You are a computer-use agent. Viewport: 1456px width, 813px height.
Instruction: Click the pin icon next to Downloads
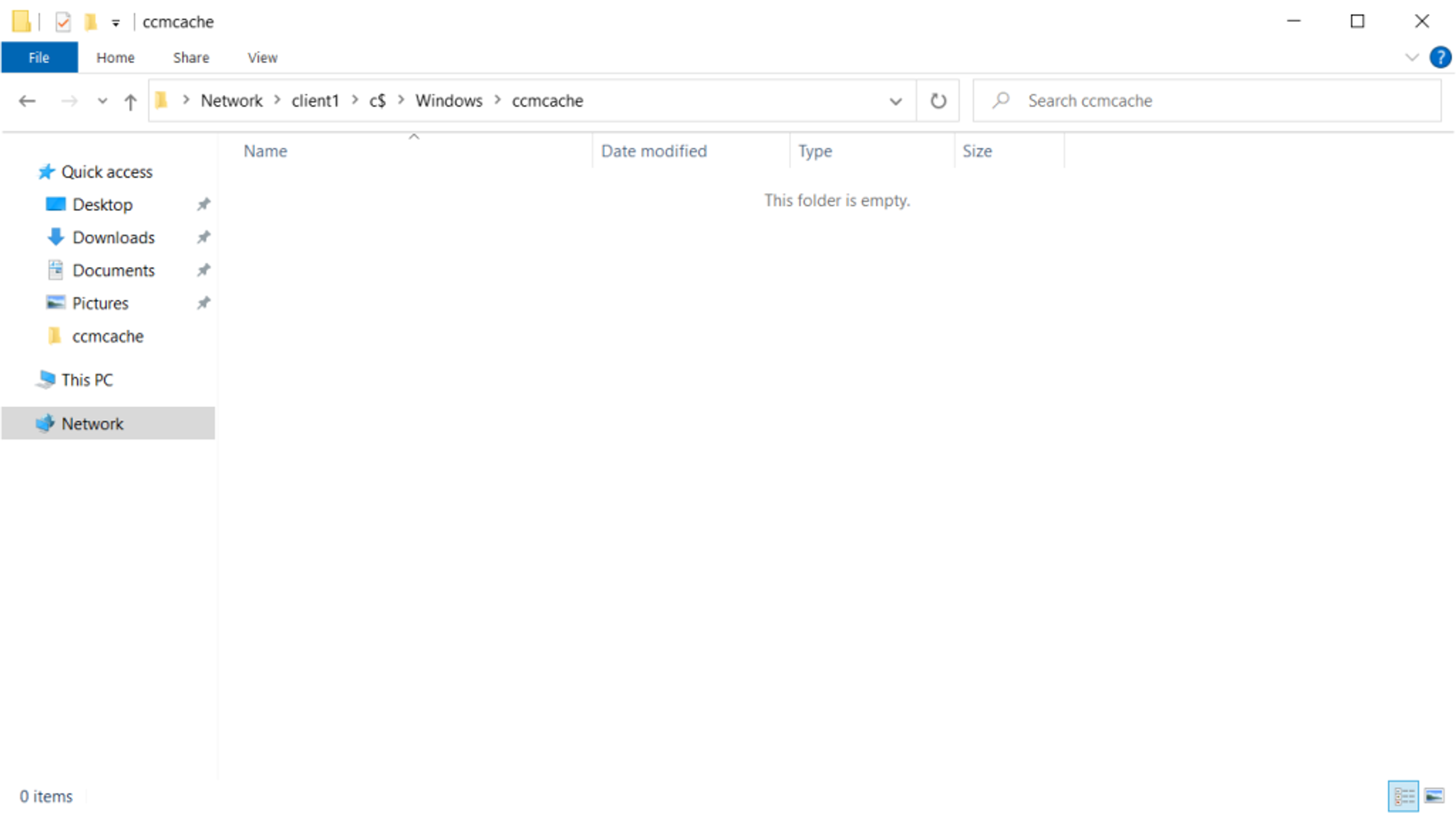coord(204,237)
